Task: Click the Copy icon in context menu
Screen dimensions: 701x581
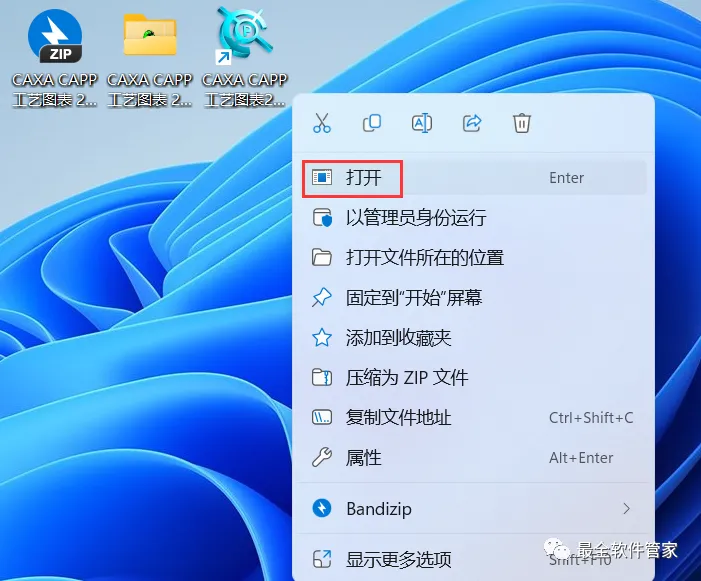Action: tap(372, 123)
